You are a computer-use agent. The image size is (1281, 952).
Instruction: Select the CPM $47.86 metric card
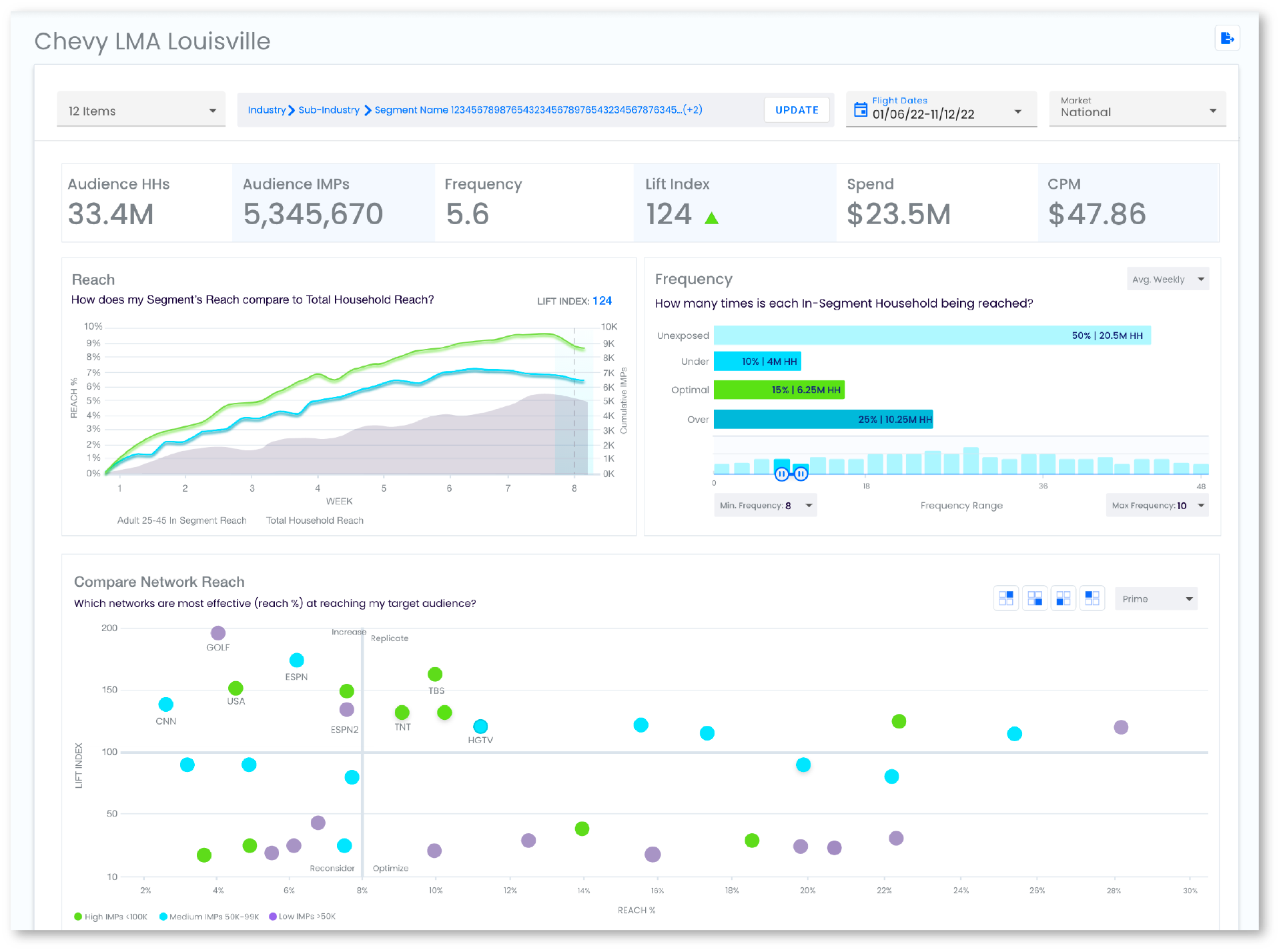1129,203
